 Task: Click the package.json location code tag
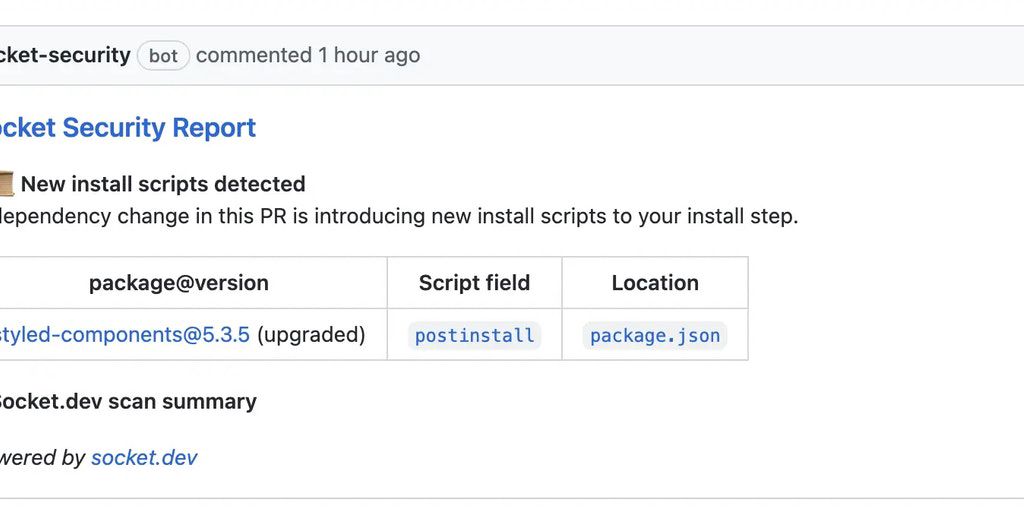click(655, 336)
